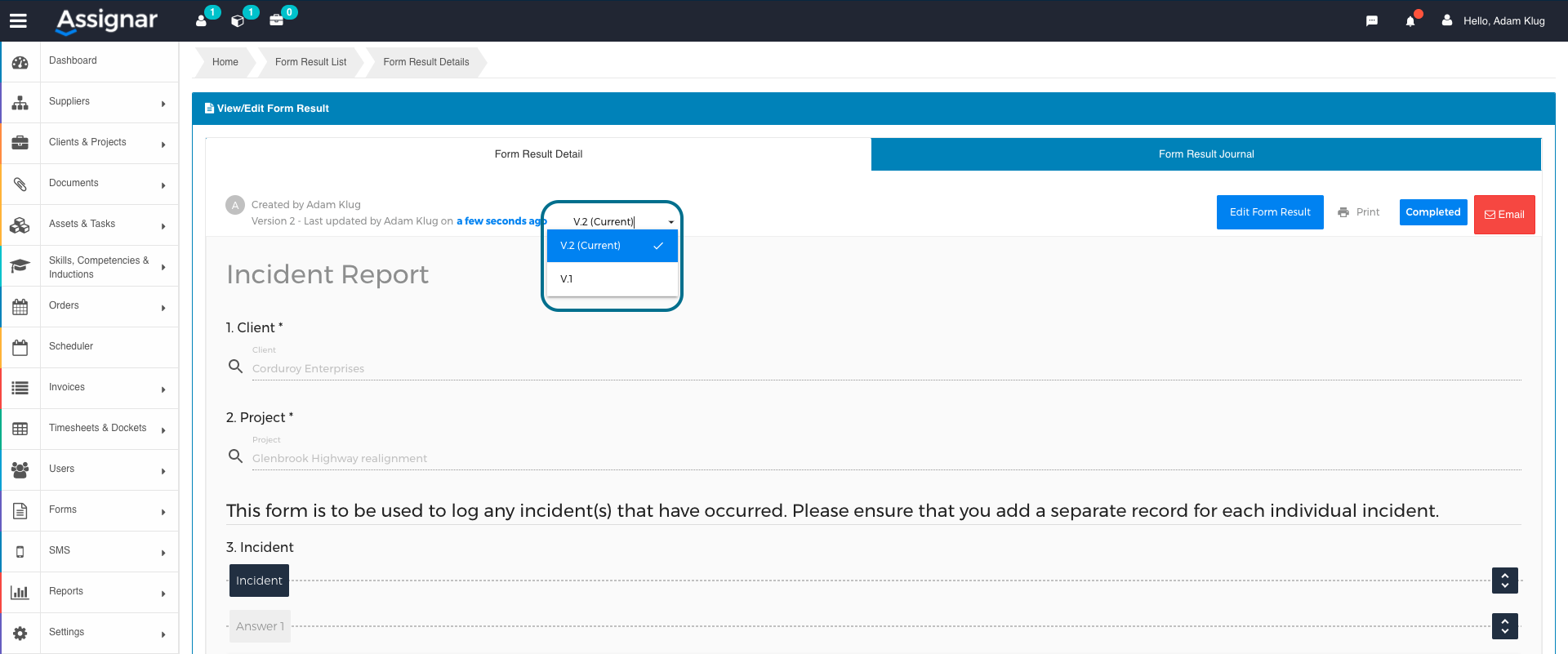Click the Answer 1 chip
The height and width of the screenshot is (654, 1568).
pyautogui.click(x=260, y=626)
